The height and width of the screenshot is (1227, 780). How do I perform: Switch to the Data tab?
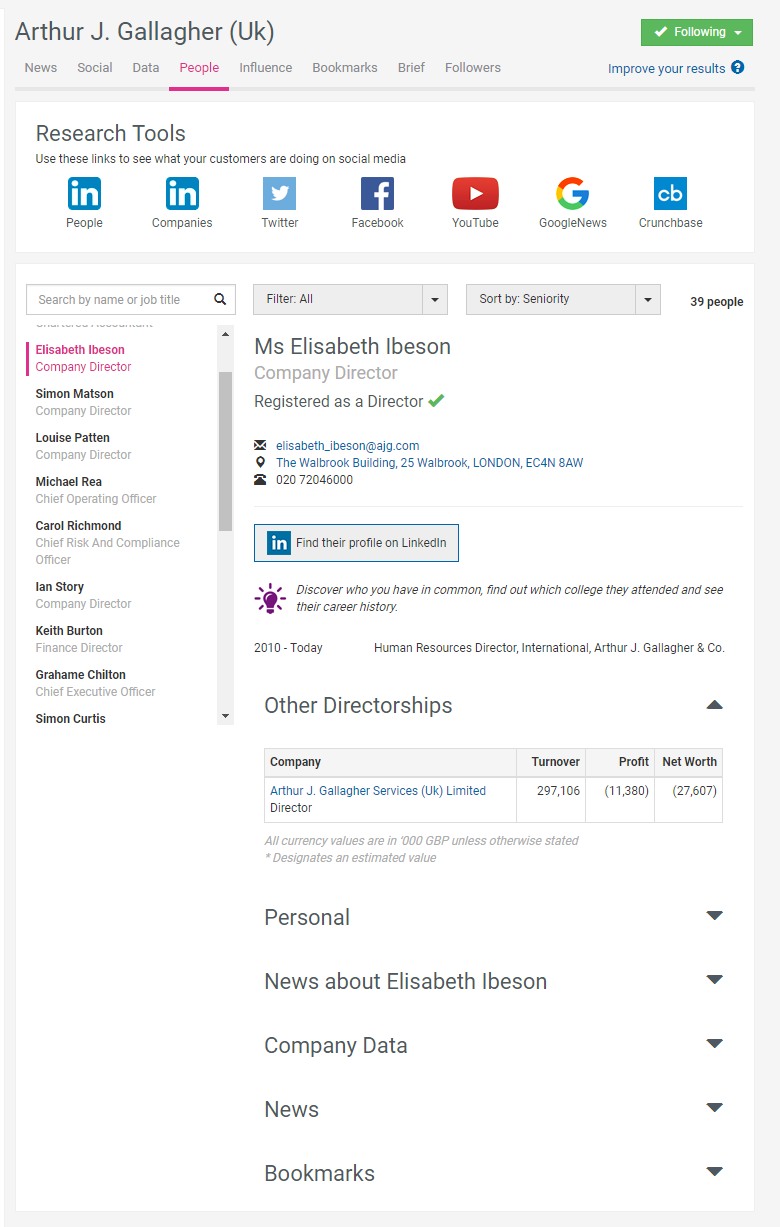[x=146, y=68]
